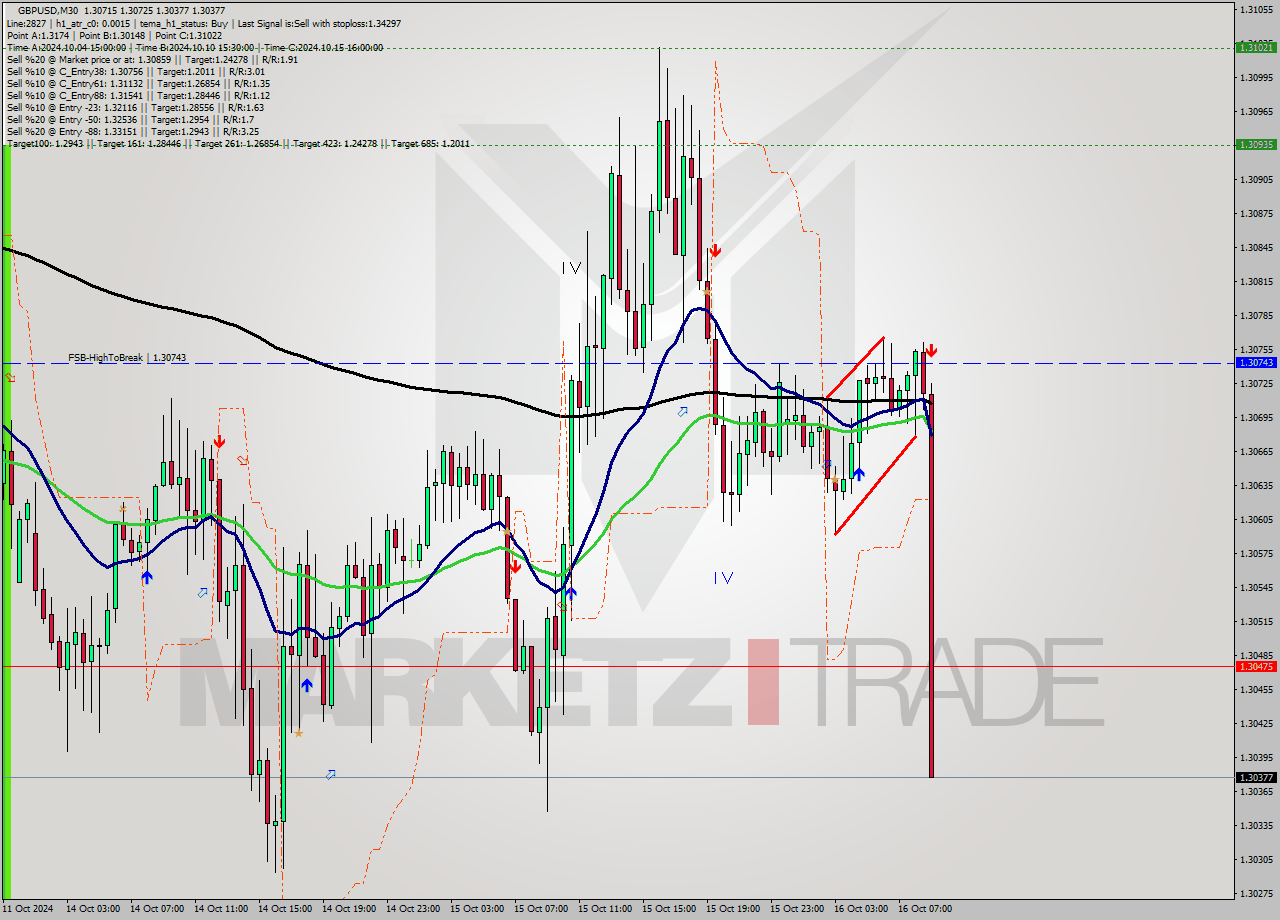Click the red 1.30475 price tag
This screenshot has width=1280, height=920.
tap(1256, 666)
